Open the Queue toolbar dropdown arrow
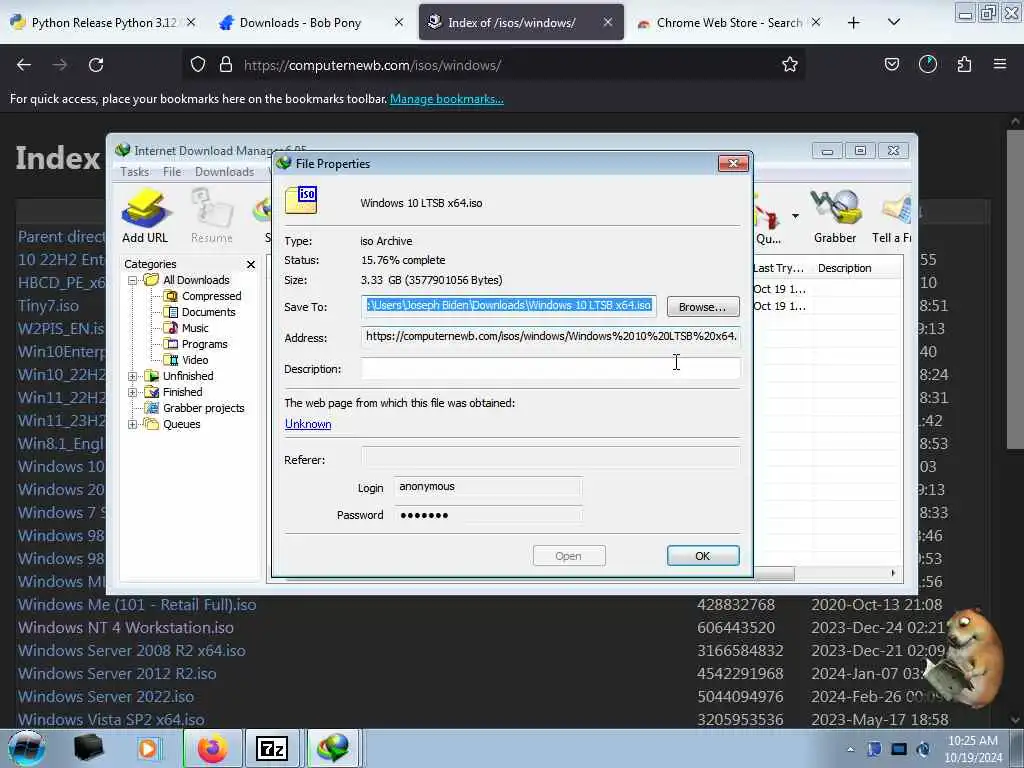 (x=795, y=216)
